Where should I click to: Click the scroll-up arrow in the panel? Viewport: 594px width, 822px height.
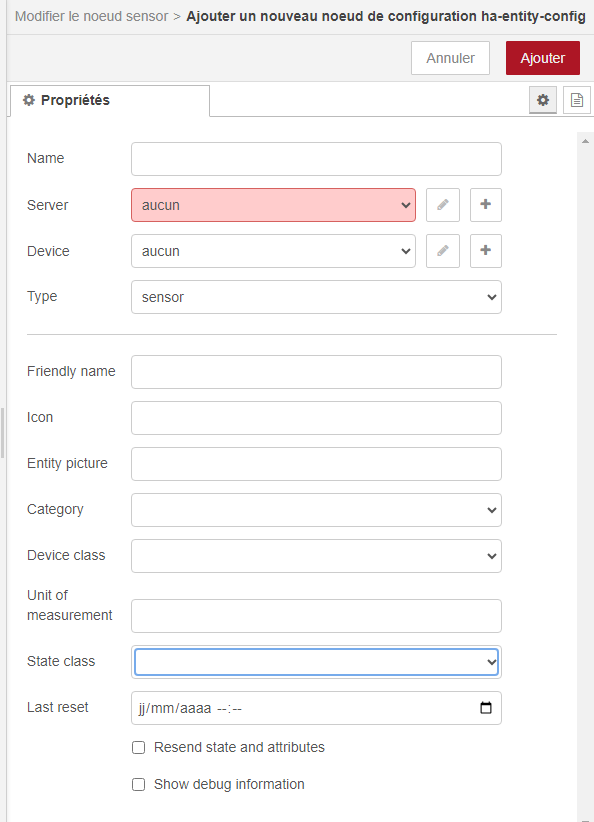pyautogui.click(x=586, y=141)
